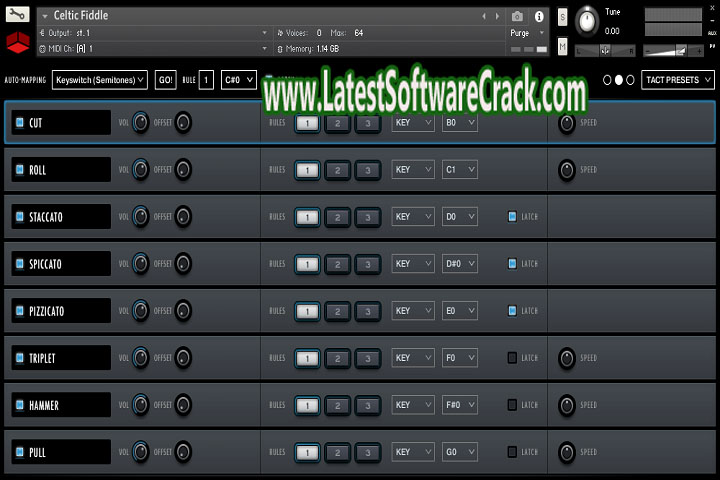Click the GO! button
The height and width of the screenshot is (480, 720).
point(165,80)
